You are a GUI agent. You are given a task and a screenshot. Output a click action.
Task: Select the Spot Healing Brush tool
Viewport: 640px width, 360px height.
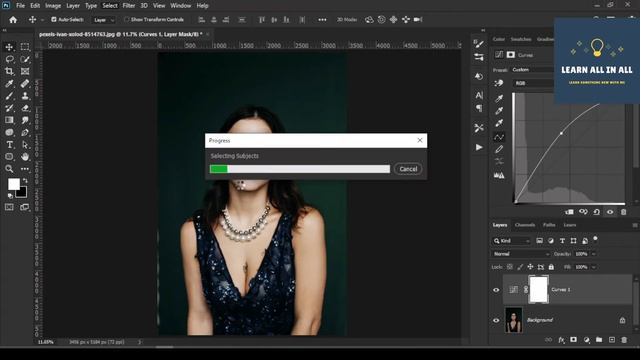coord(25,84)
